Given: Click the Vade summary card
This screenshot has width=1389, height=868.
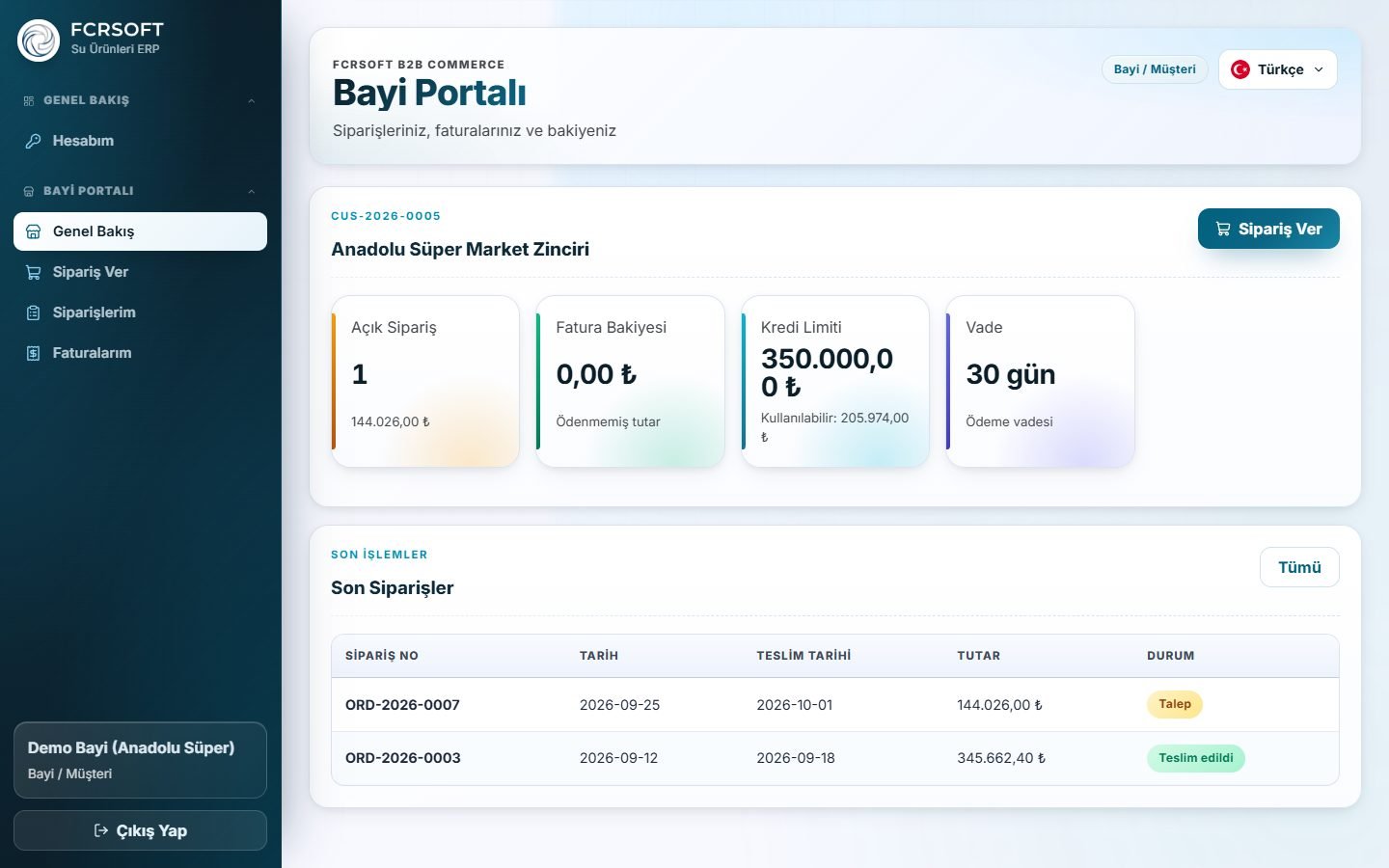Looking at the screenshot, I should click(1041, 382).
